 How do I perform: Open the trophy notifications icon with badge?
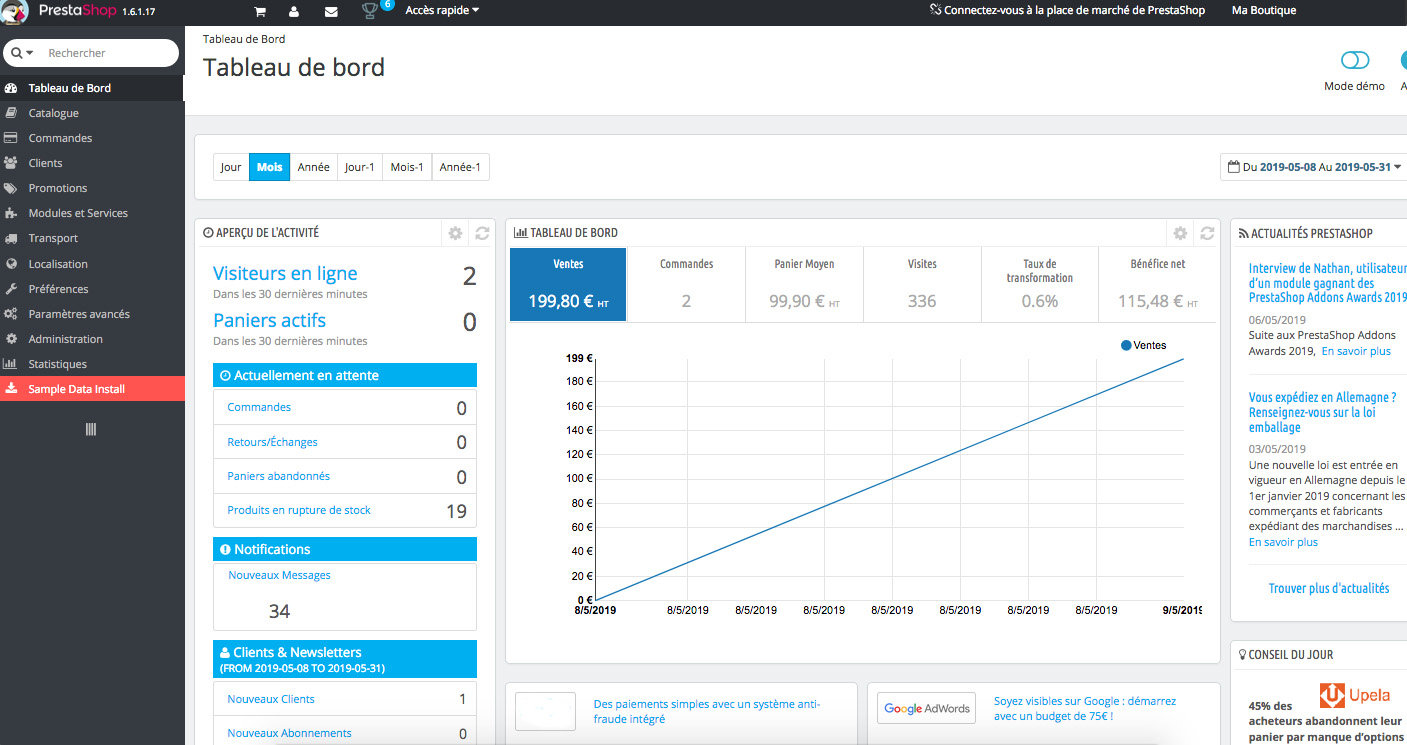coord(369,12)
